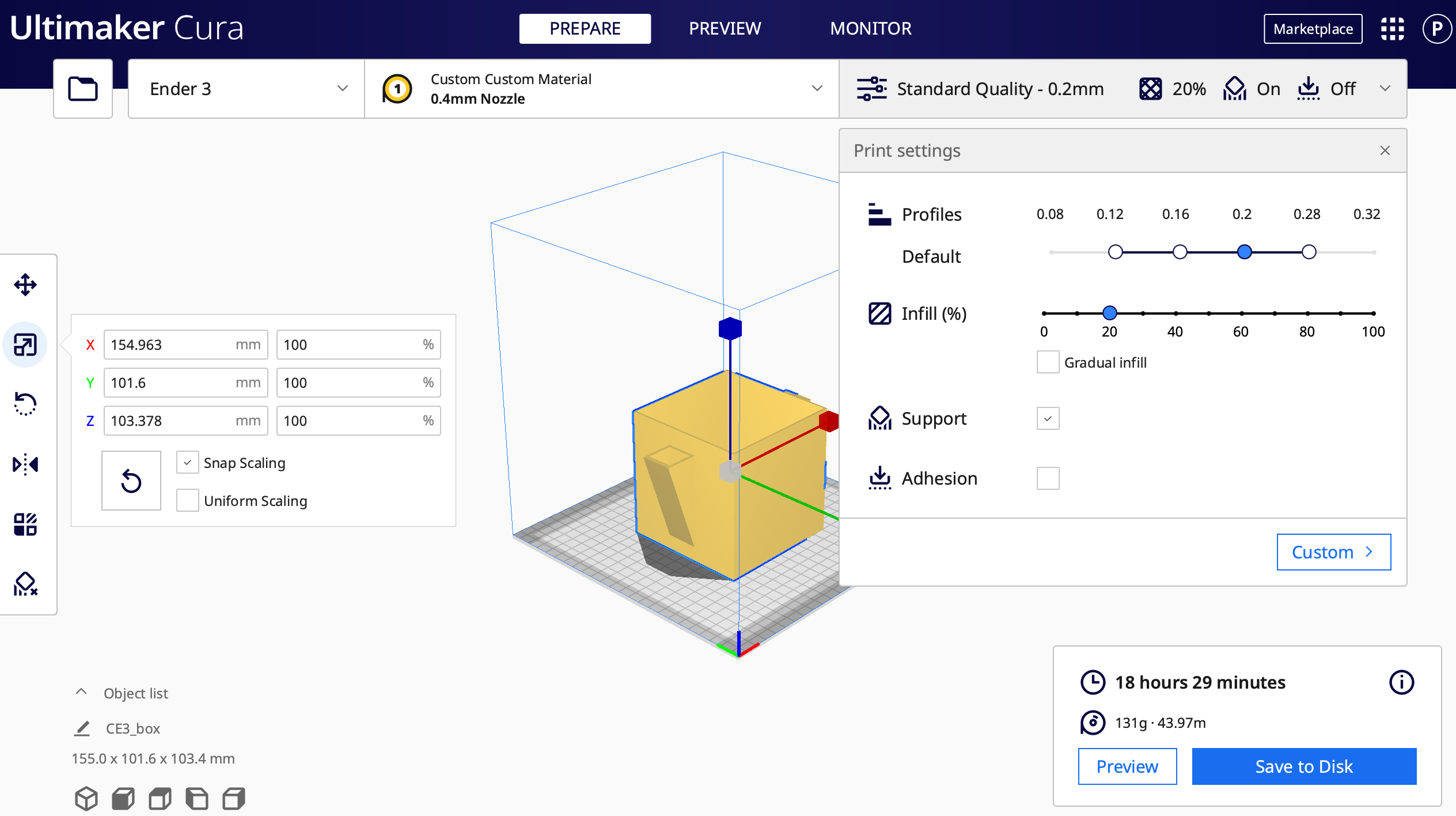Viewport: 1456px width, 816px height.
Task: Click the print settings sliders icon
Action: coord(871,89)
